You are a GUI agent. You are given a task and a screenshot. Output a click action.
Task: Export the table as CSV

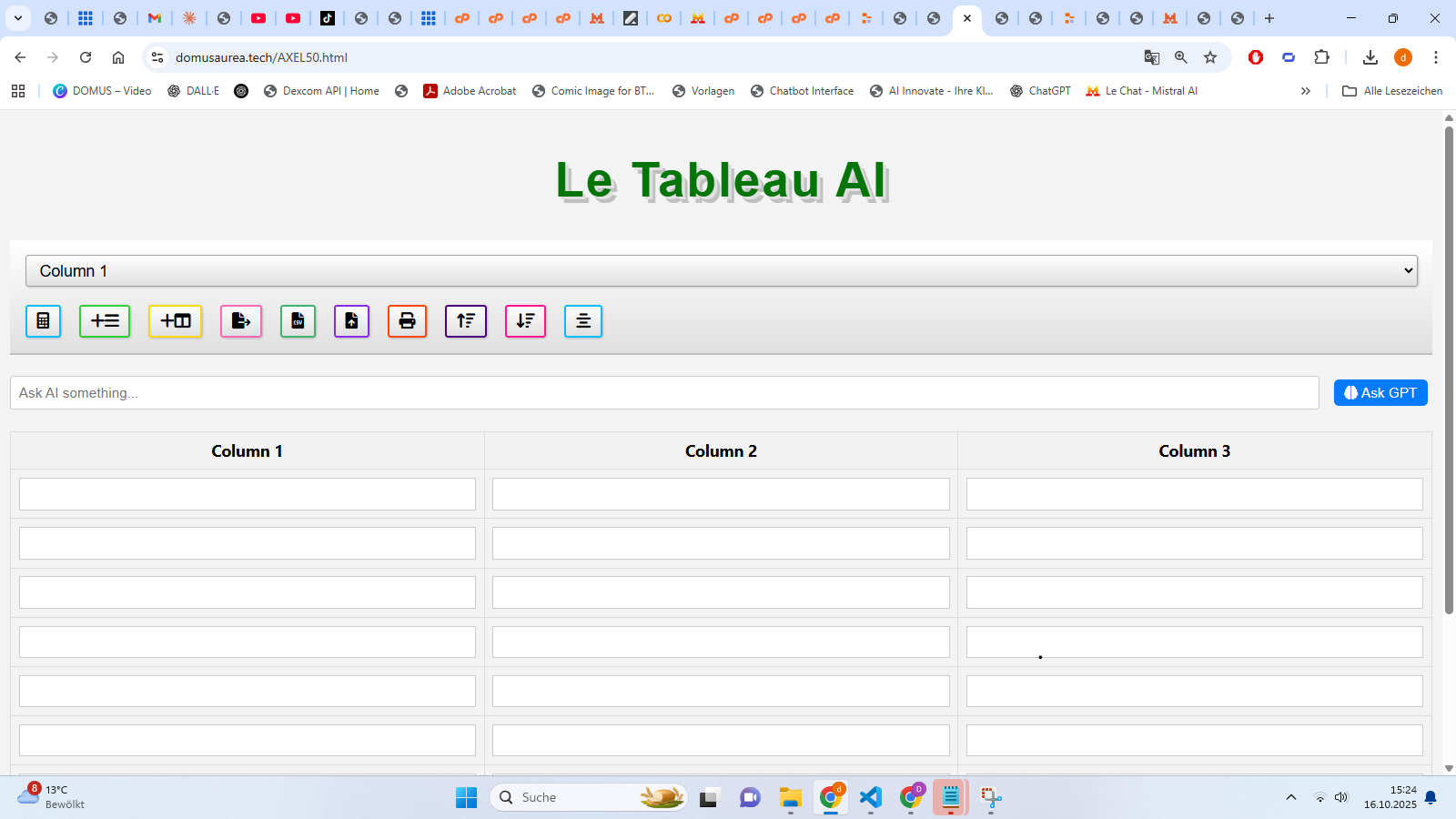coord(298,321)
